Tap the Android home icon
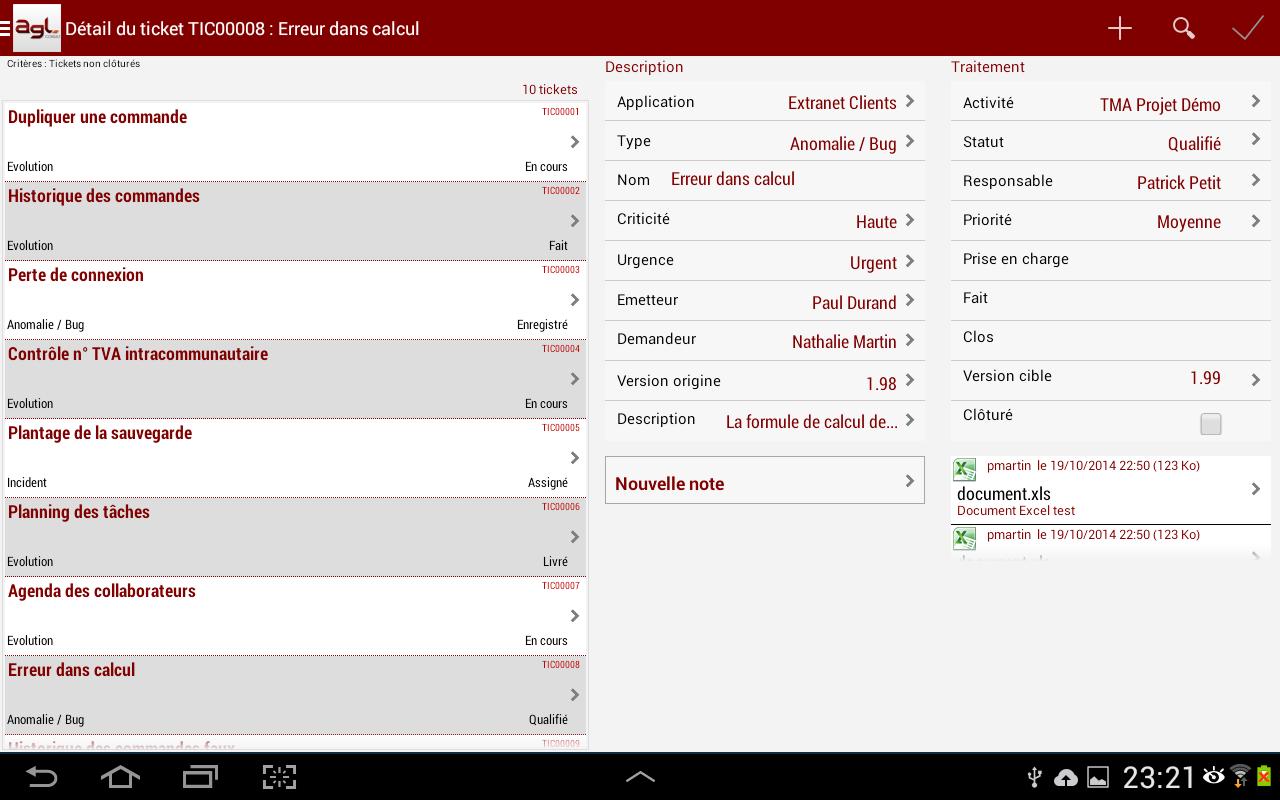Screen dimensions: 1280x800 (x=120, y=777)
